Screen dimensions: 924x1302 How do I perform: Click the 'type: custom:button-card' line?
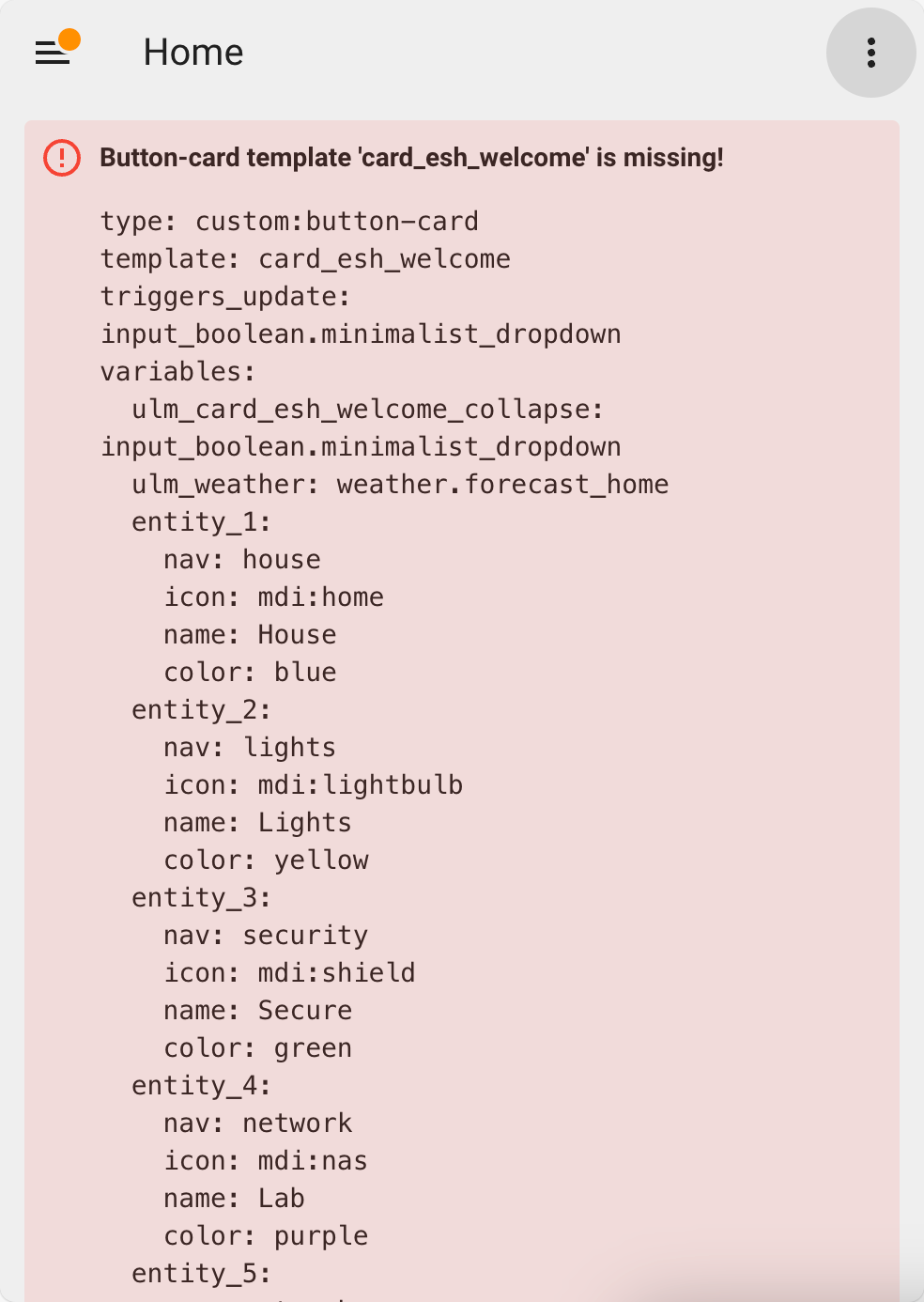coord(289,222)
